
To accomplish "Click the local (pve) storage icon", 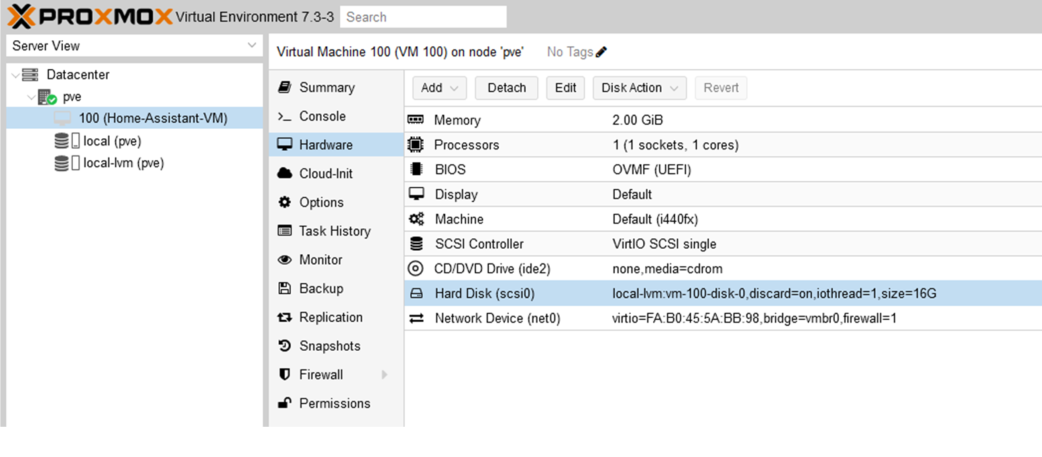I will [x=67, y=141].
